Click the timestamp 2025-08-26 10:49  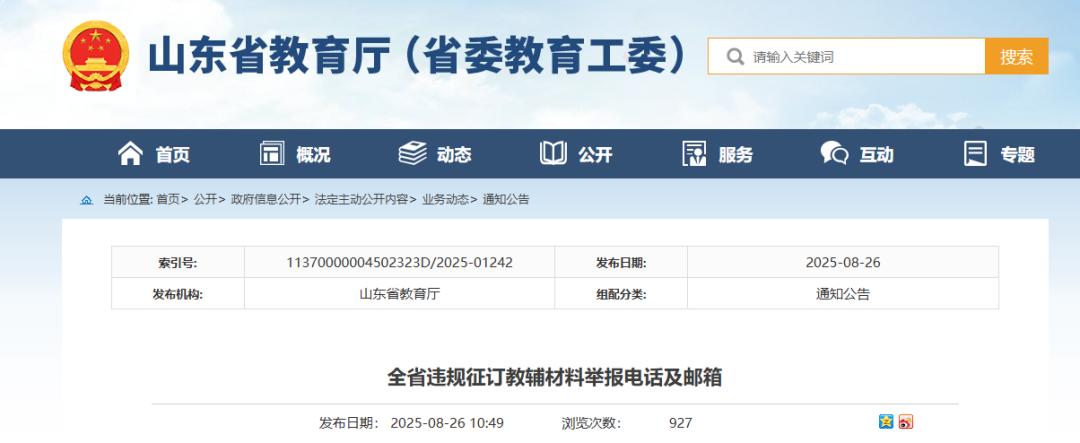[447, 422]
